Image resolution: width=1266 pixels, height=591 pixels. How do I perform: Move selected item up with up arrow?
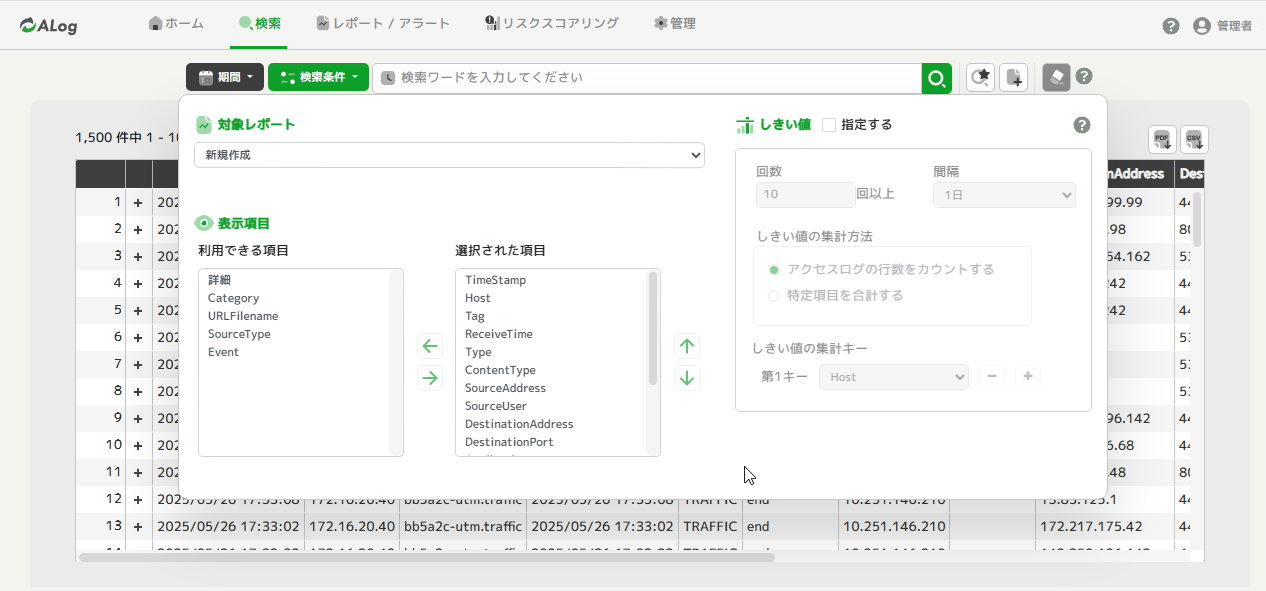[x=686, y=347]
